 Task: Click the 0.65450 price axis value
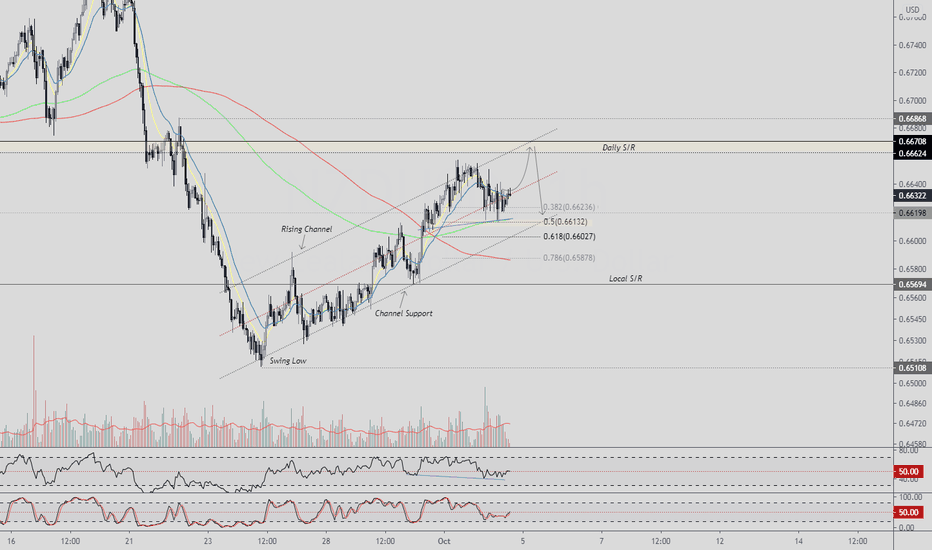coord(912,319)
